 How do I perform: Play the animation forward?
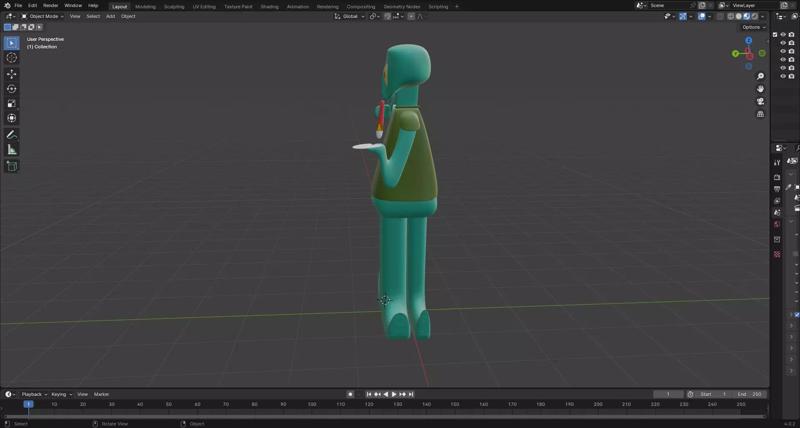tap(394, 394)
